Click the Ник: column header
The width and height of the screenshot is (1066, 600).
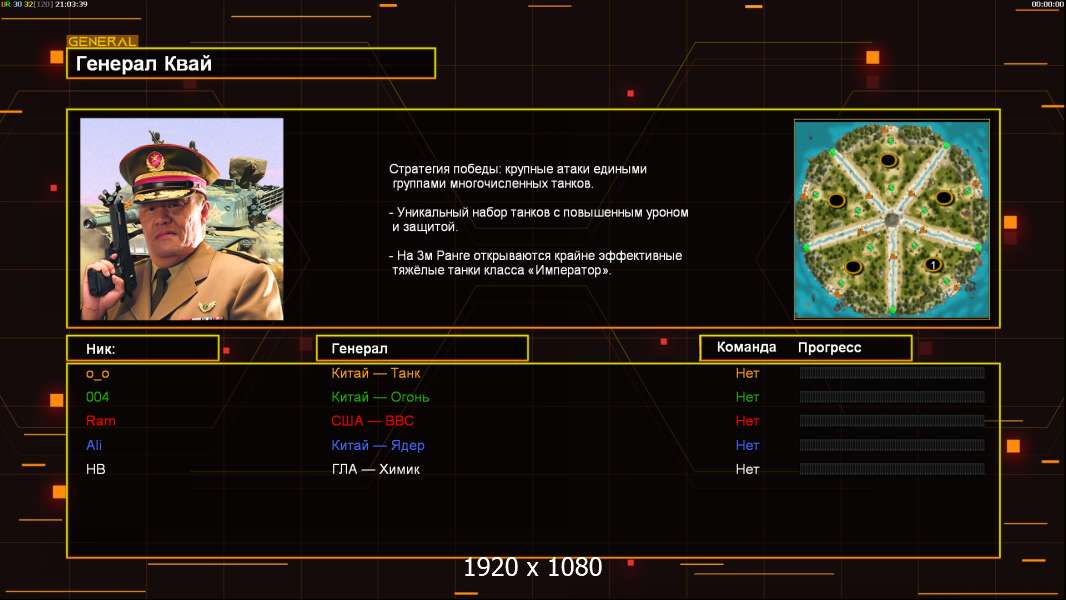pyautogui.click(x=142, y=348)
